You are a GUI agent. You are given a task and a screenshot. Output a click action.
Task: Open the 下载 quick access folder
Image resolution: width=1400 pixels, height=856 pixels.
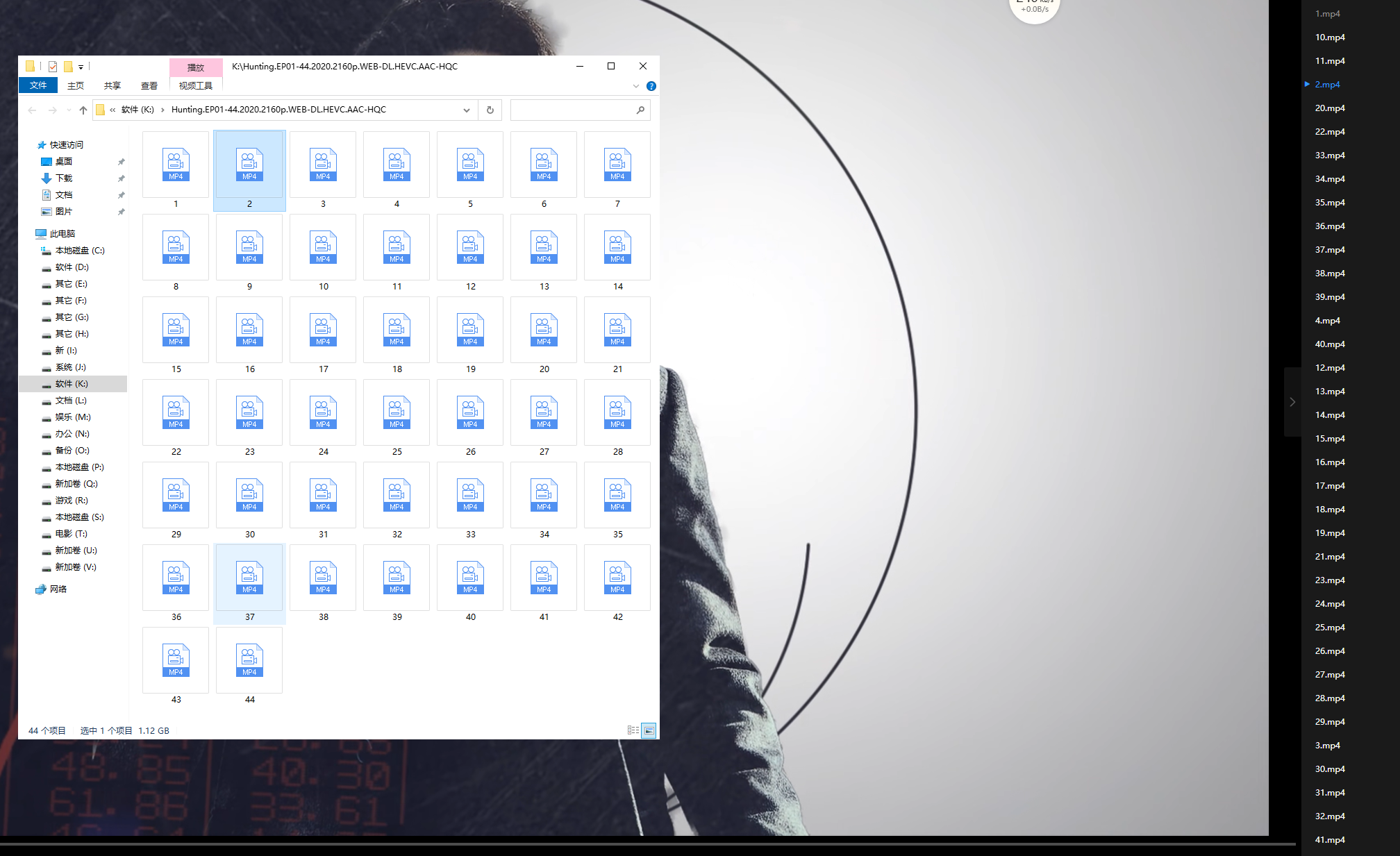click(64, 178)
